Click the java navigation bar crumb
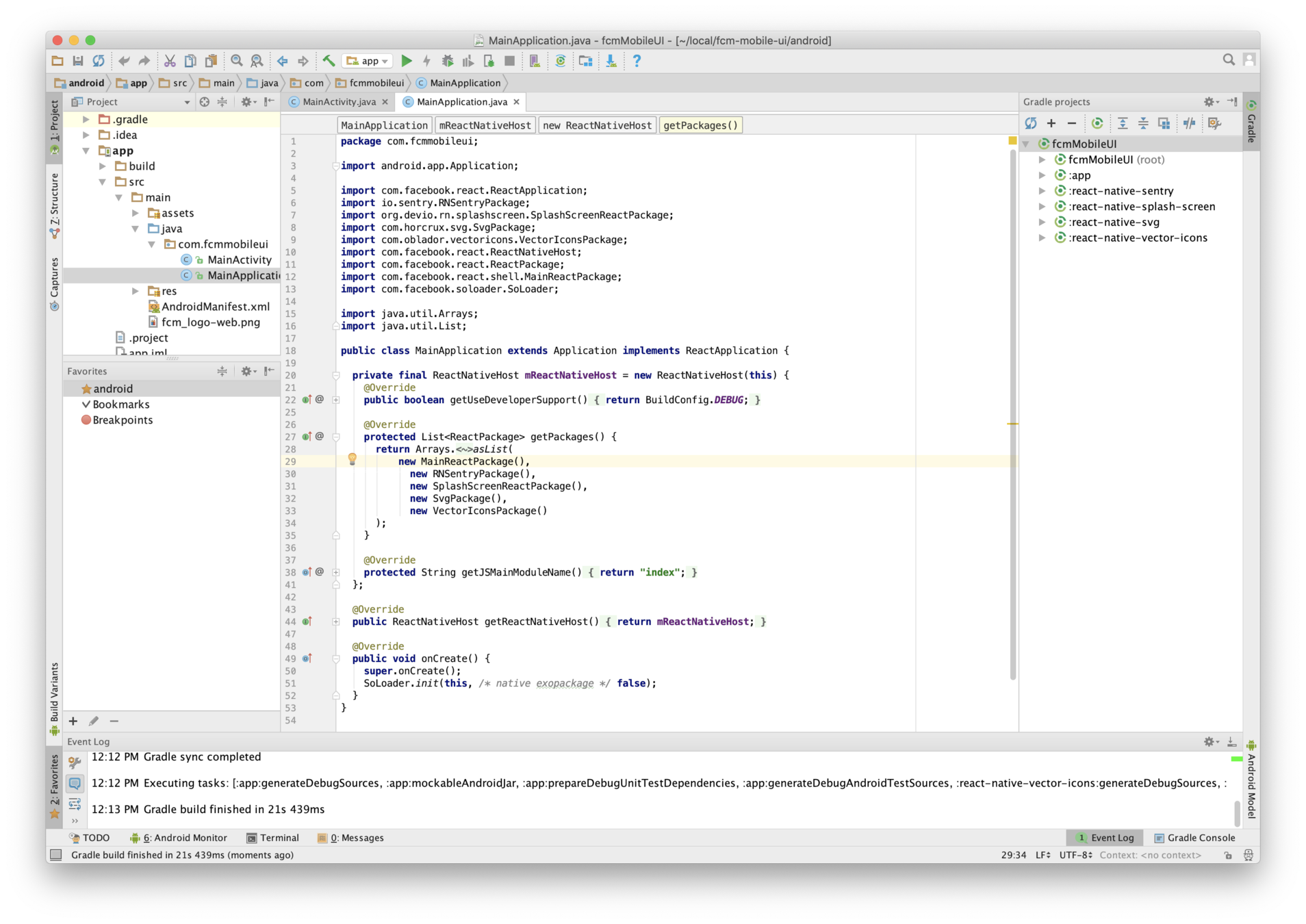Screen dimensions: 1306x924 (263, 83)
